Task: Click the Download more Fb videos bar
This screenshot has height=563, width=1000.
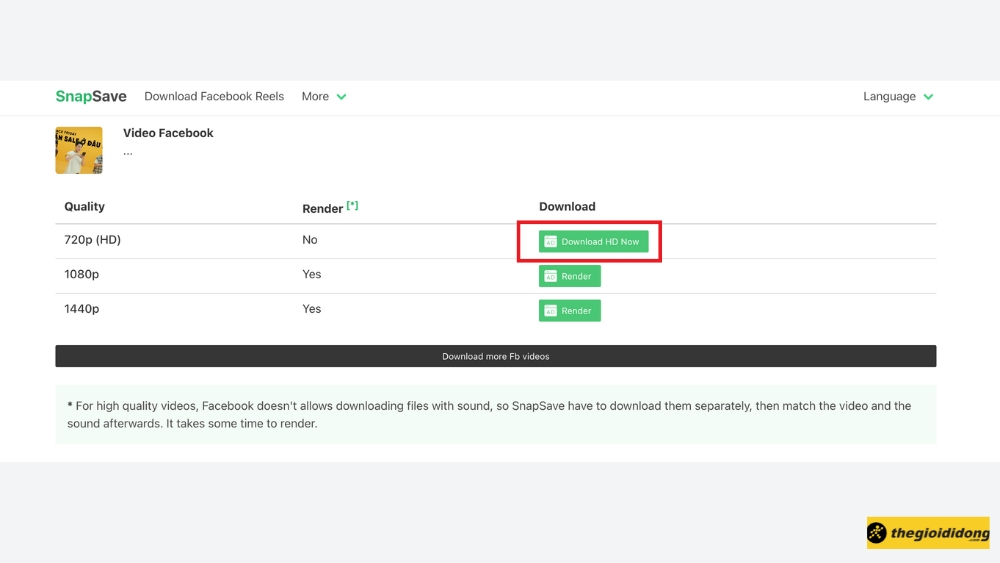Action: tap(495, 356)
